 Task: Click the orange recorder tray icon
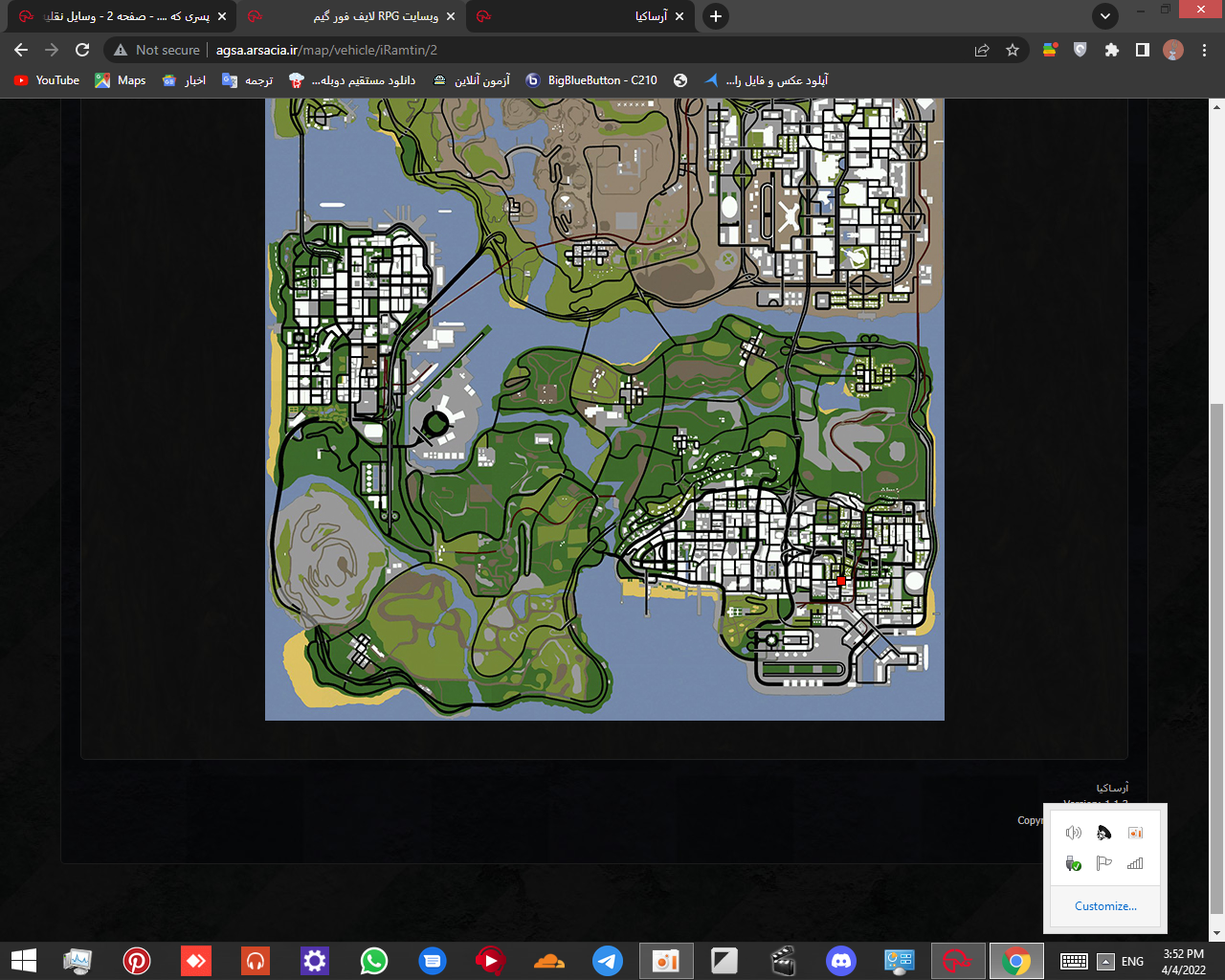(1135, 833)
